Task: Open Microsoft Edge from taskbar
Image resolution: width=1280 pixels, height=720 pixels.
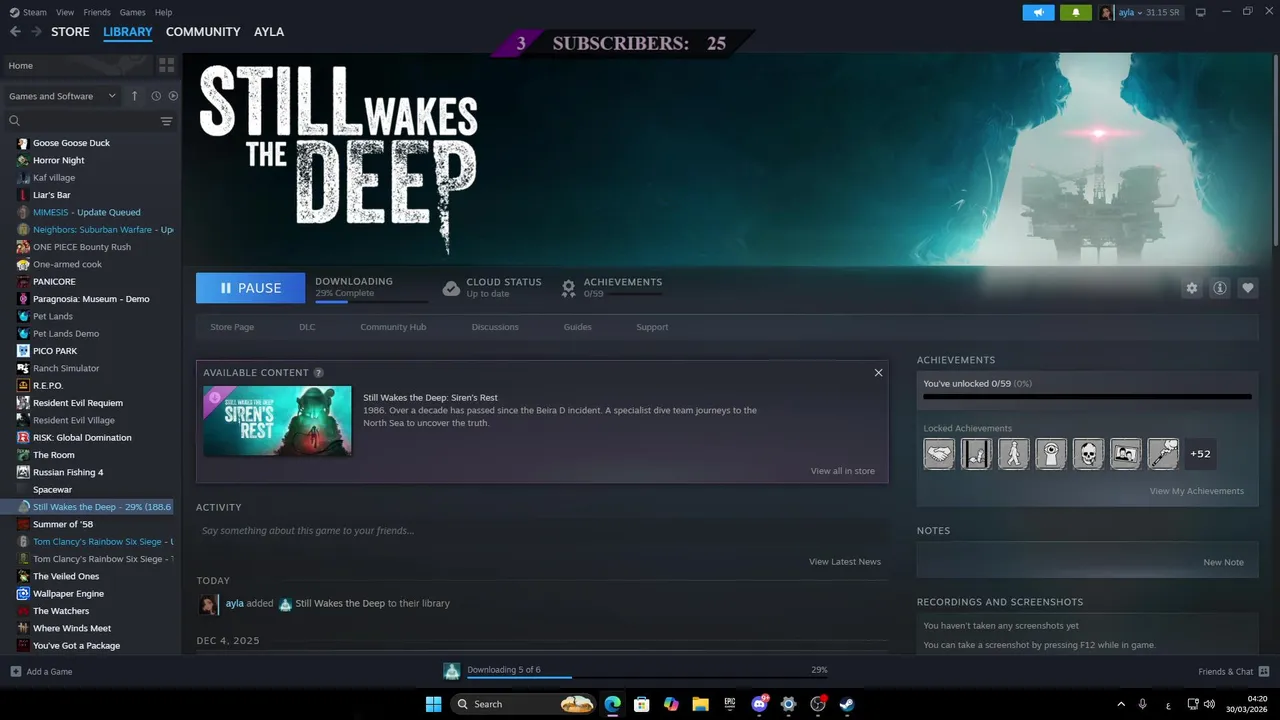Action: 612,704
